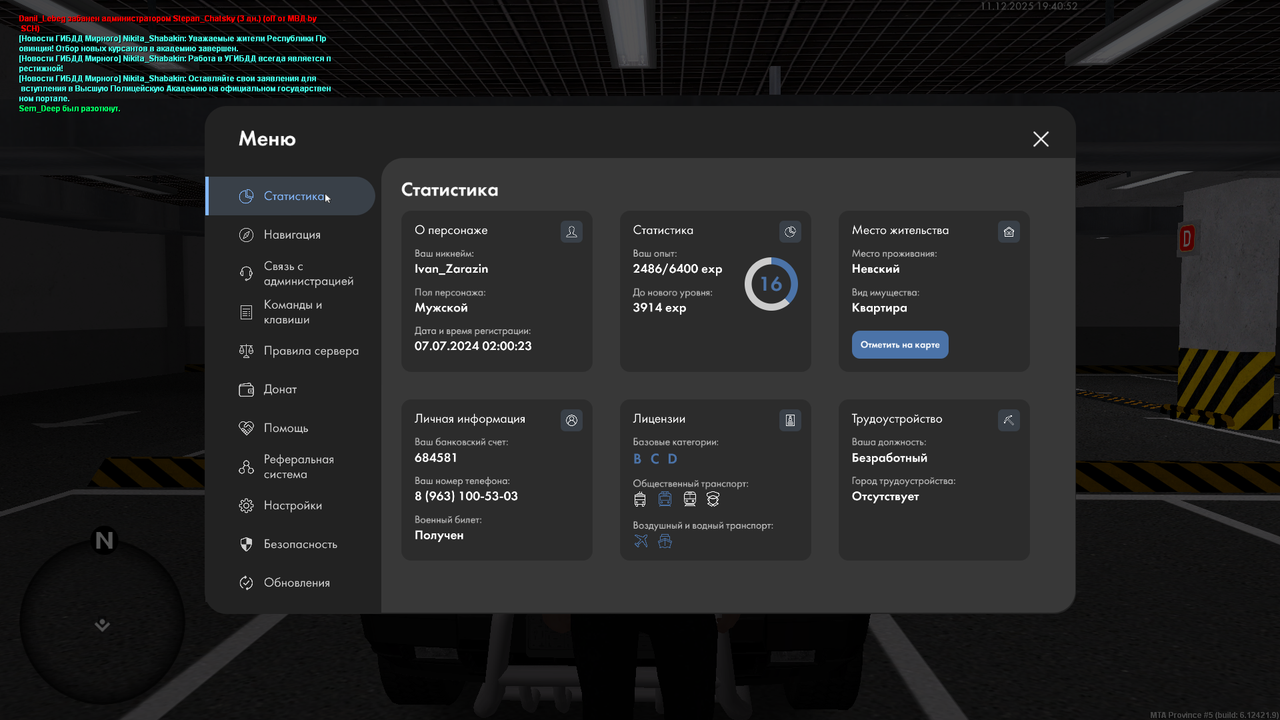The width and height of the screenshot is (1280, 720).
Task: Click registration date 07.07.2024 02:00:23
Action: tap(473, 346)
